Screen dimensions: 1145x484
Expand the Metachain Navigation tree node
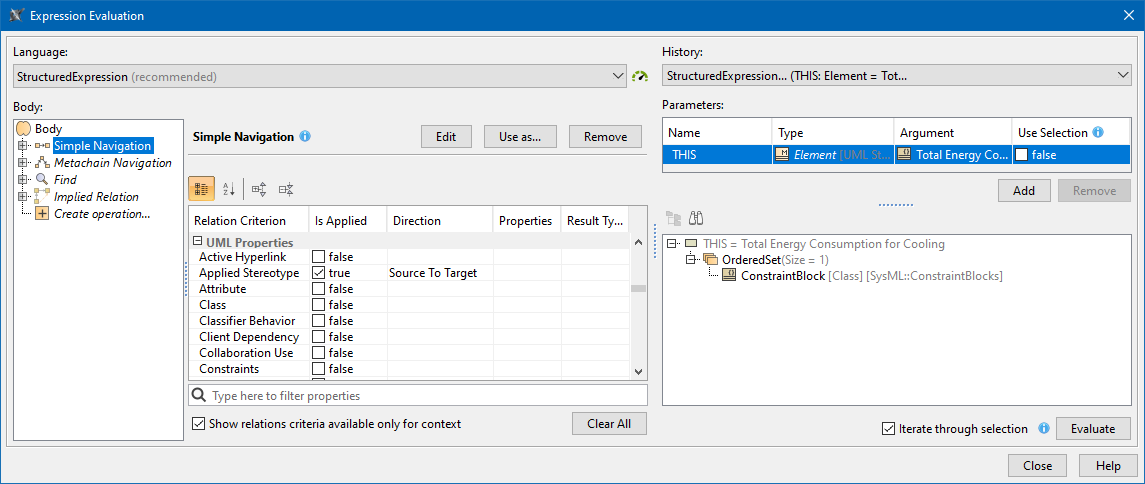coord(23,163)
